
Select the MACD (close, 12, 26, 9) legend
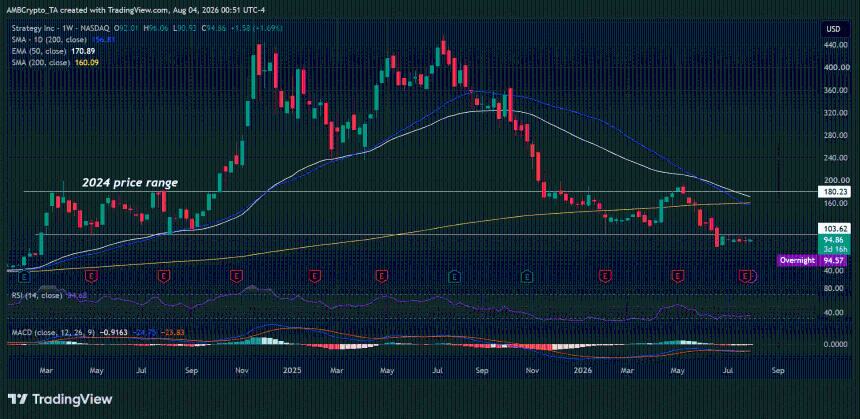coord(54,332)
